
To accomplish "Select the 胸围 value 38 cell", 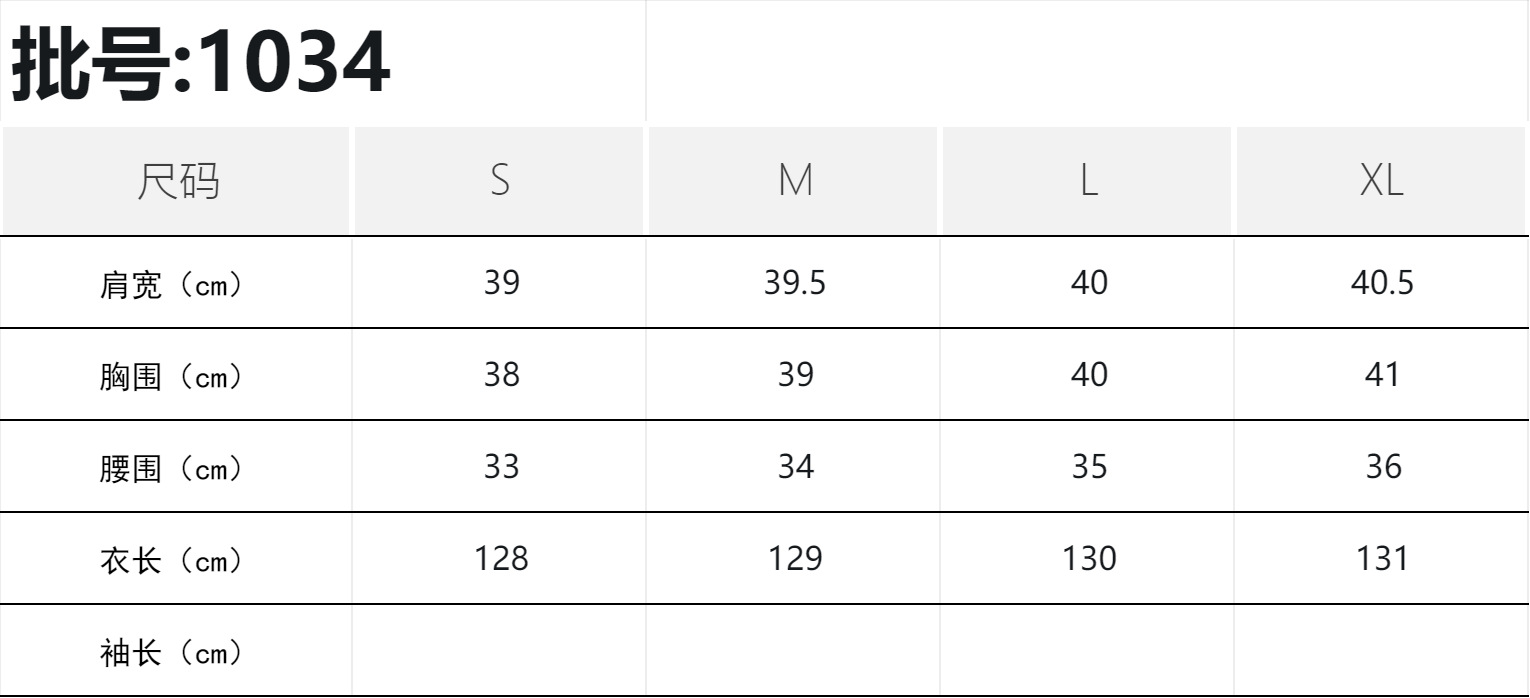I will point(501,375).
